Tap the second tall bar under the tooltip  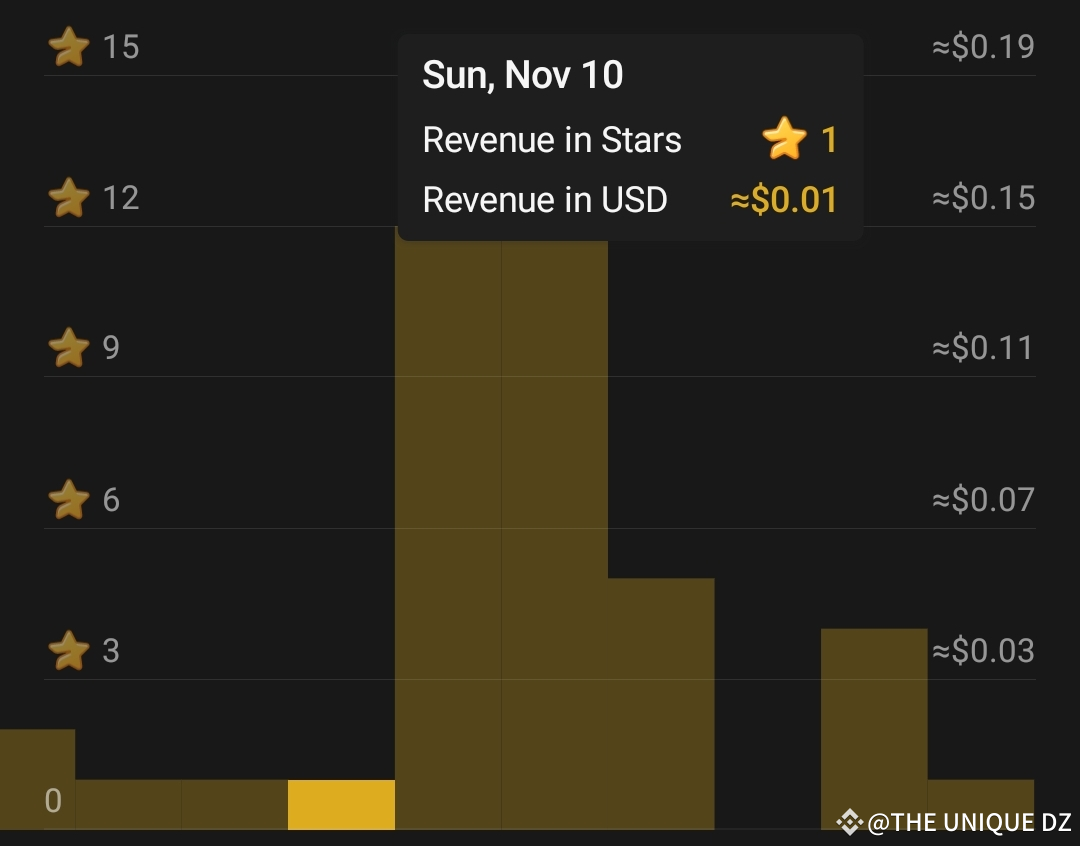click(554, 530)
